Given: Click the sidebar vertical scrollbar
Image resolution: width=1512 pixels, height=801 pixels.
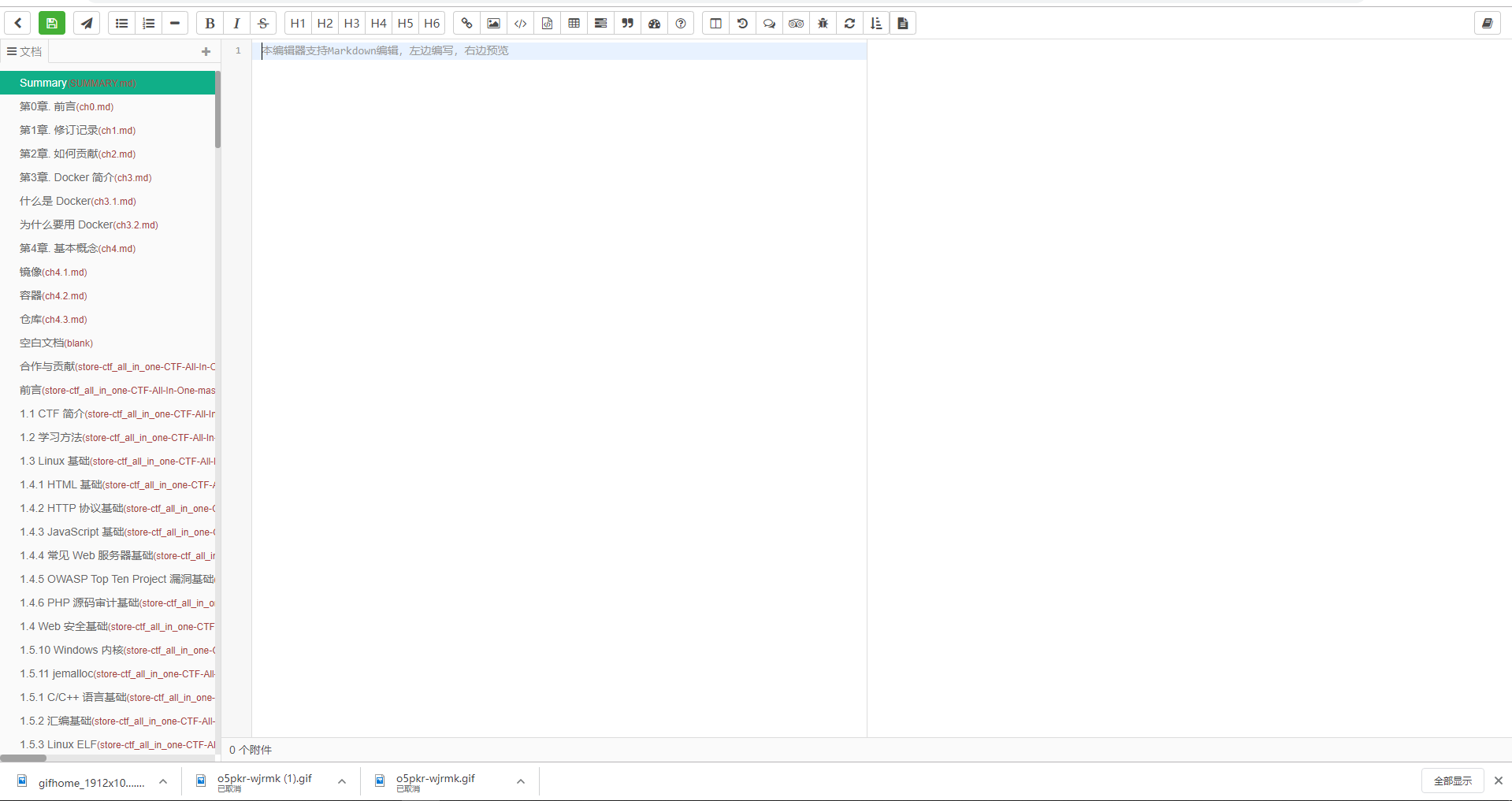Looking at the screenshot, I should 217,109.
